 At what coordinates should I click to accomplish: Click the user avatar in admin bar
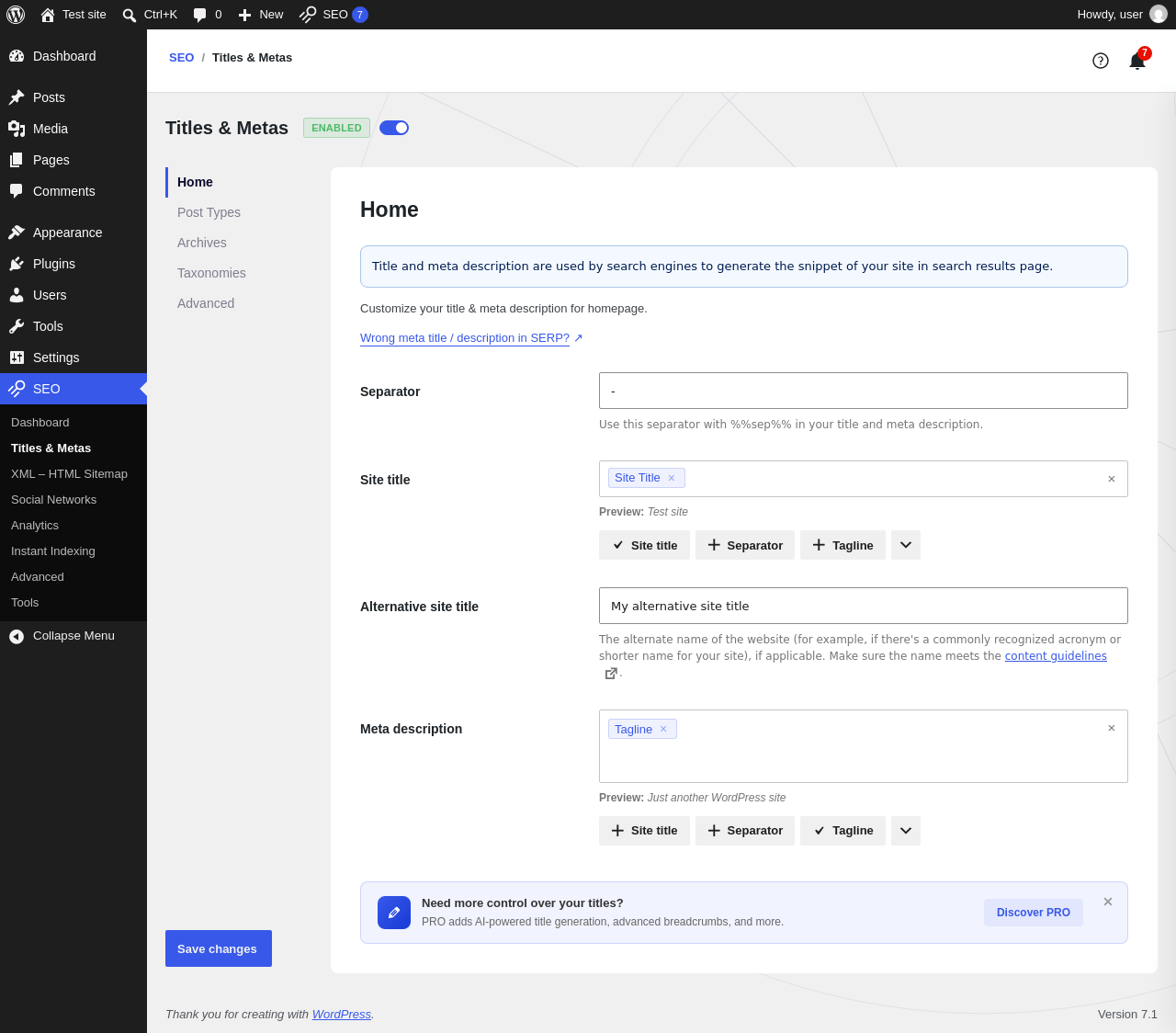click(1159, 15)
